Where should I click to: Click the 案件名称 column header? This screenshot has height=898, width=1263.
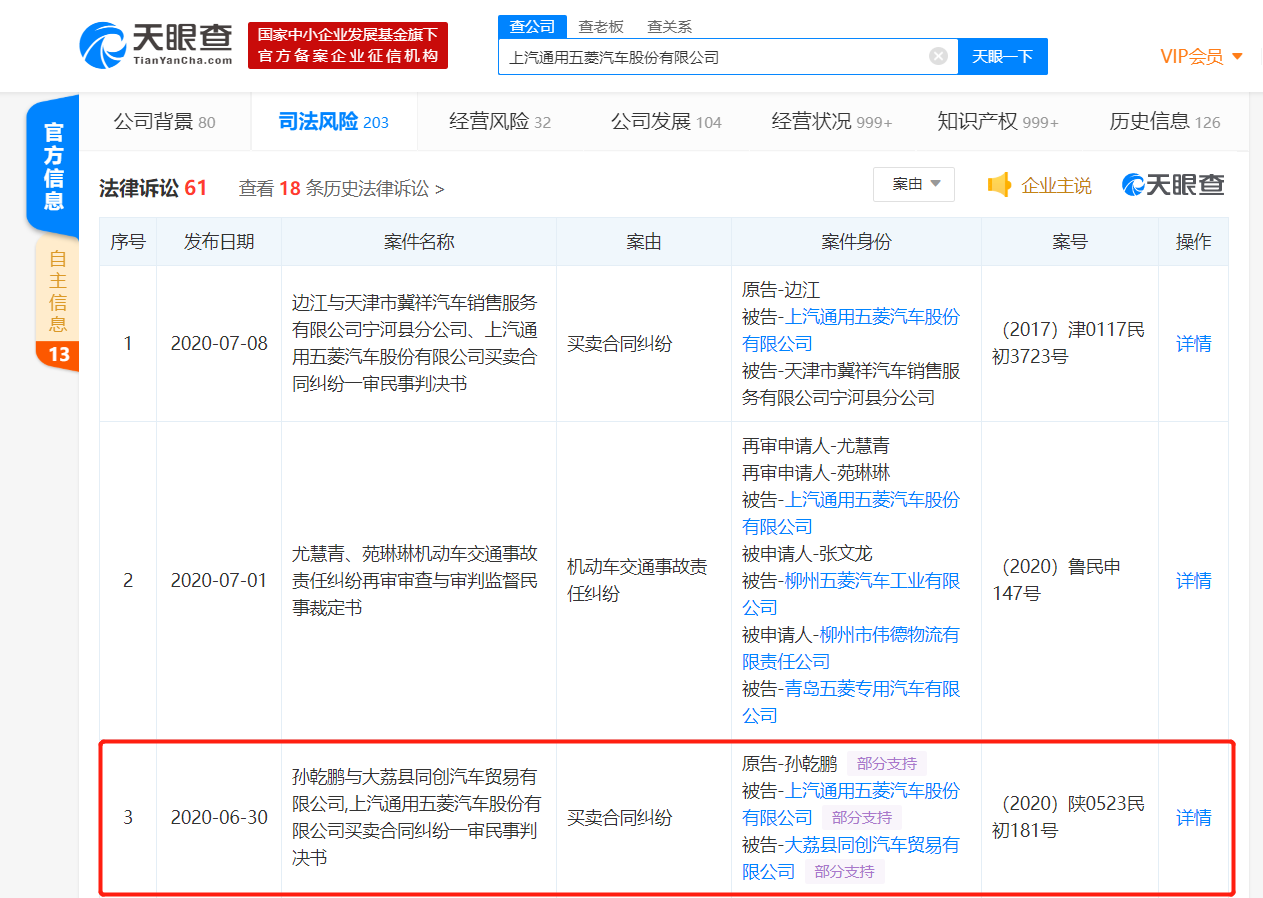[x=419, y=241]
